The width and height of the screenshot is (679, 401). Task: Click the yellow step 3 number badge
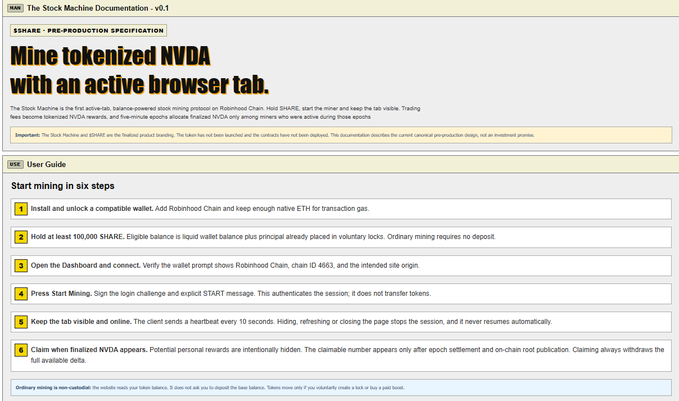[21, 265]
